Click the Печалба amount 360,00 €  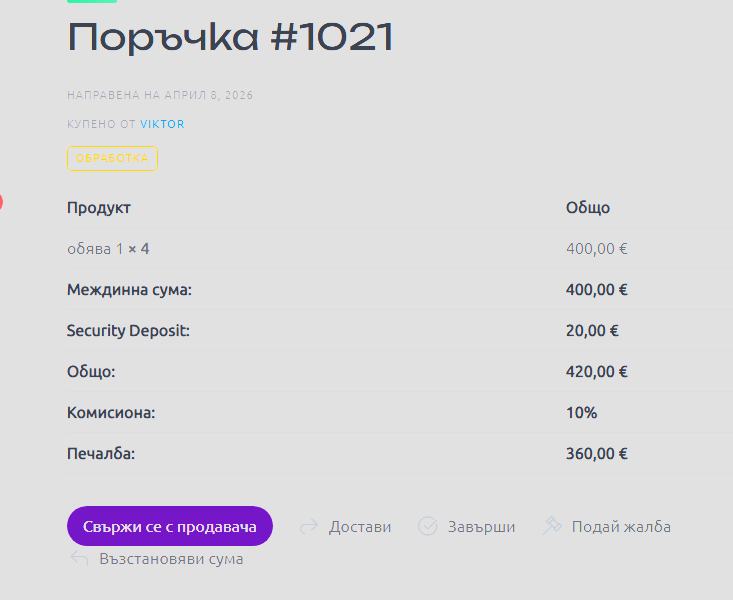tap(596, 453)
